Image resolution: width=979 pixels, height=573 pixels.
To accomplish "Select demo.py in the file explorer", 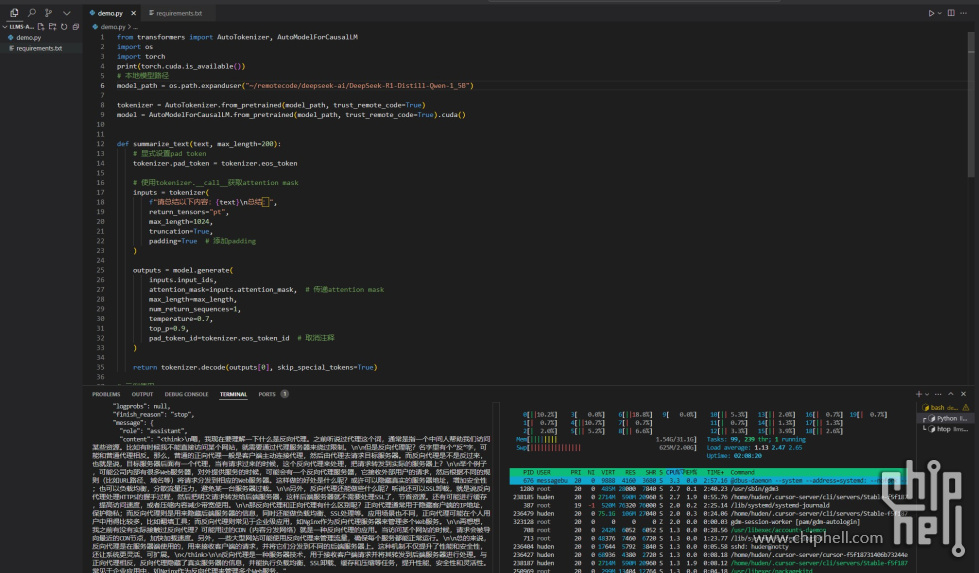I will click(41, 37).
